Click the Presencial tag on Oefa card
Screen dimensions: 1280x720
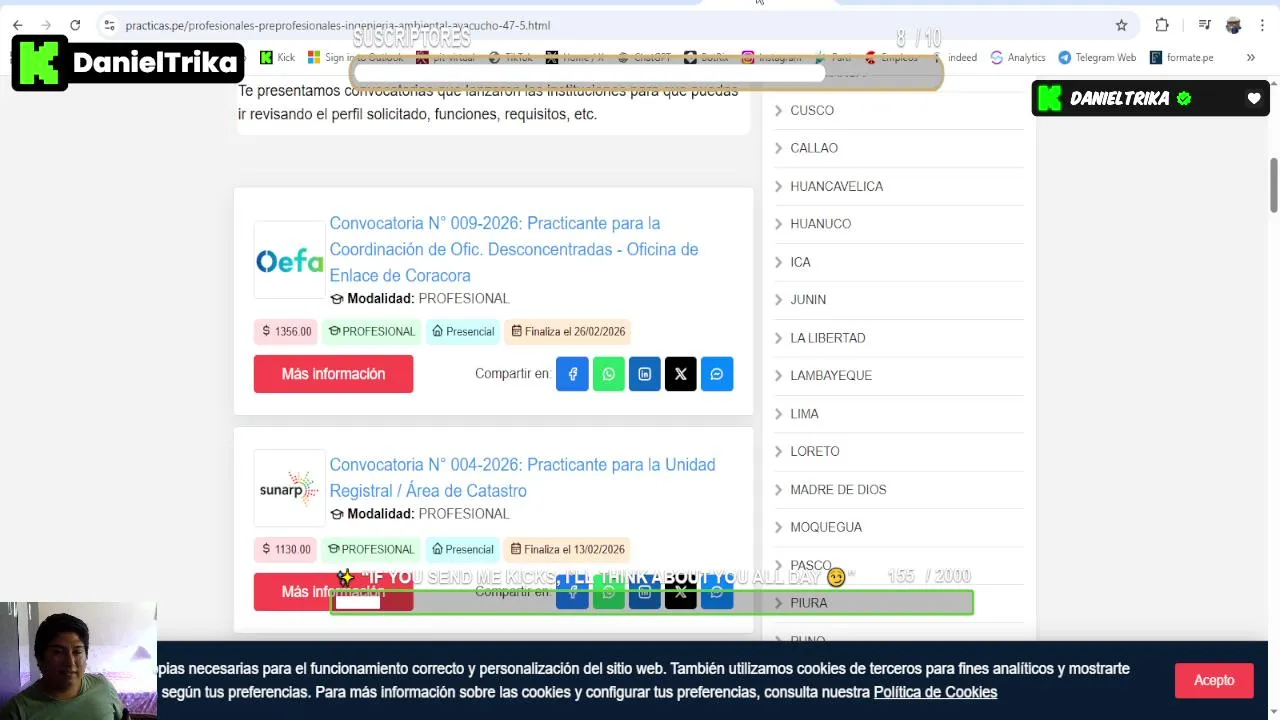point(463,331)
